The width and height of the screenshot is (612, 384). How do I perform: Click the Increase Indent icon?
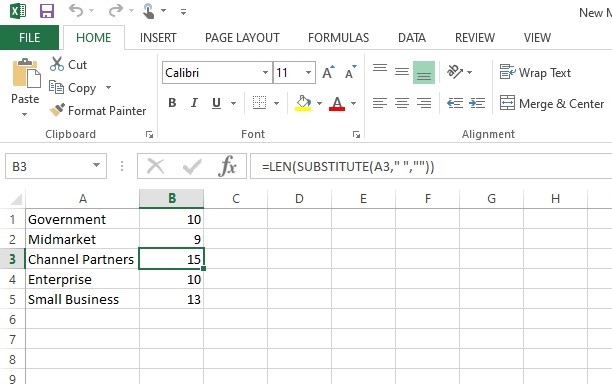point(477,103)
